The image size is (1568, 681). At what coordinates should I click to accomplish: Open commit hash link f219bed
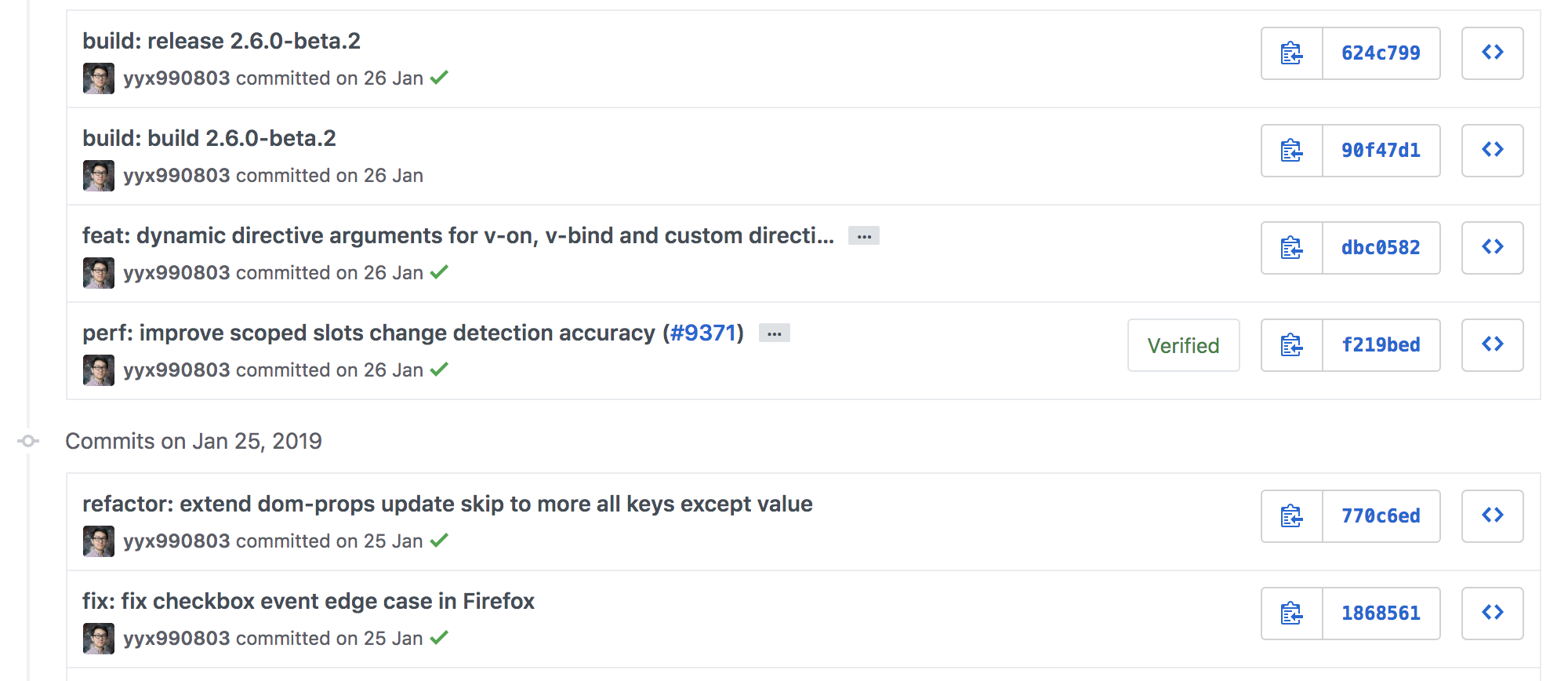[1381, 345]
